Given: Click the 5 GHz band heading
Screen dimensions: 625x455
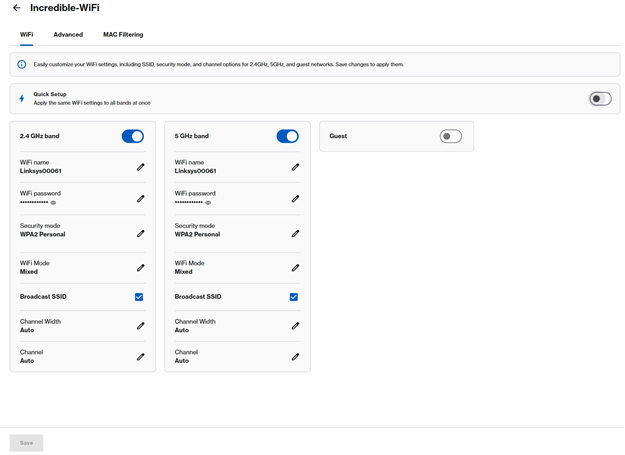Looking at the screenshot, I should 192,136.
